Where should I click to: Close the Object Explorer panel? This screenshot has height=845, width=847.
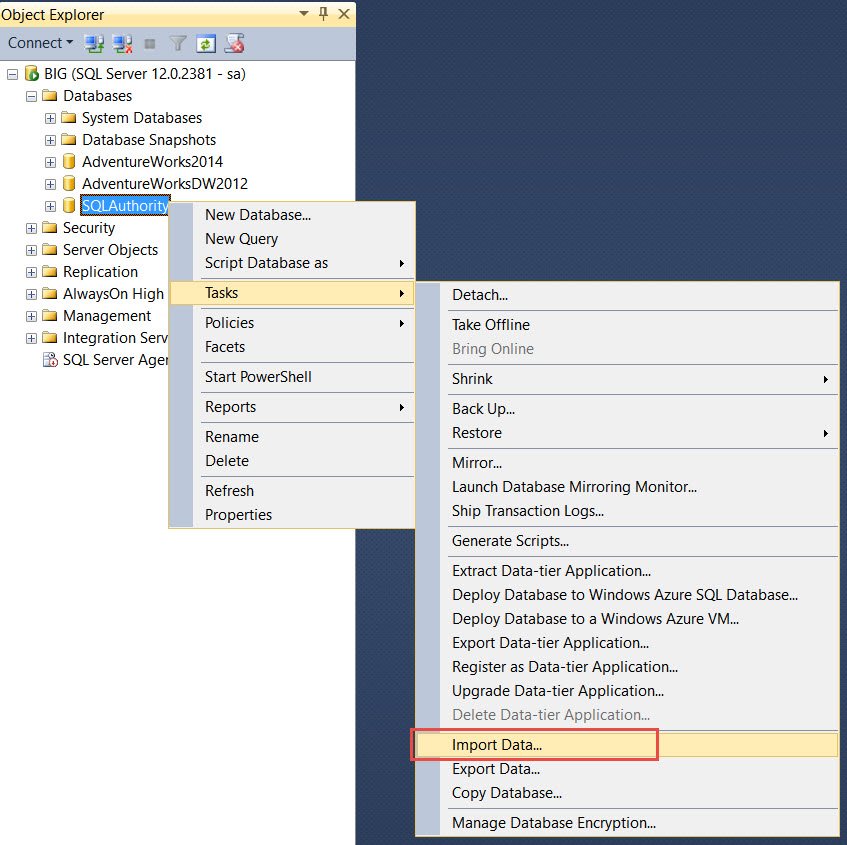coord(344,14)
